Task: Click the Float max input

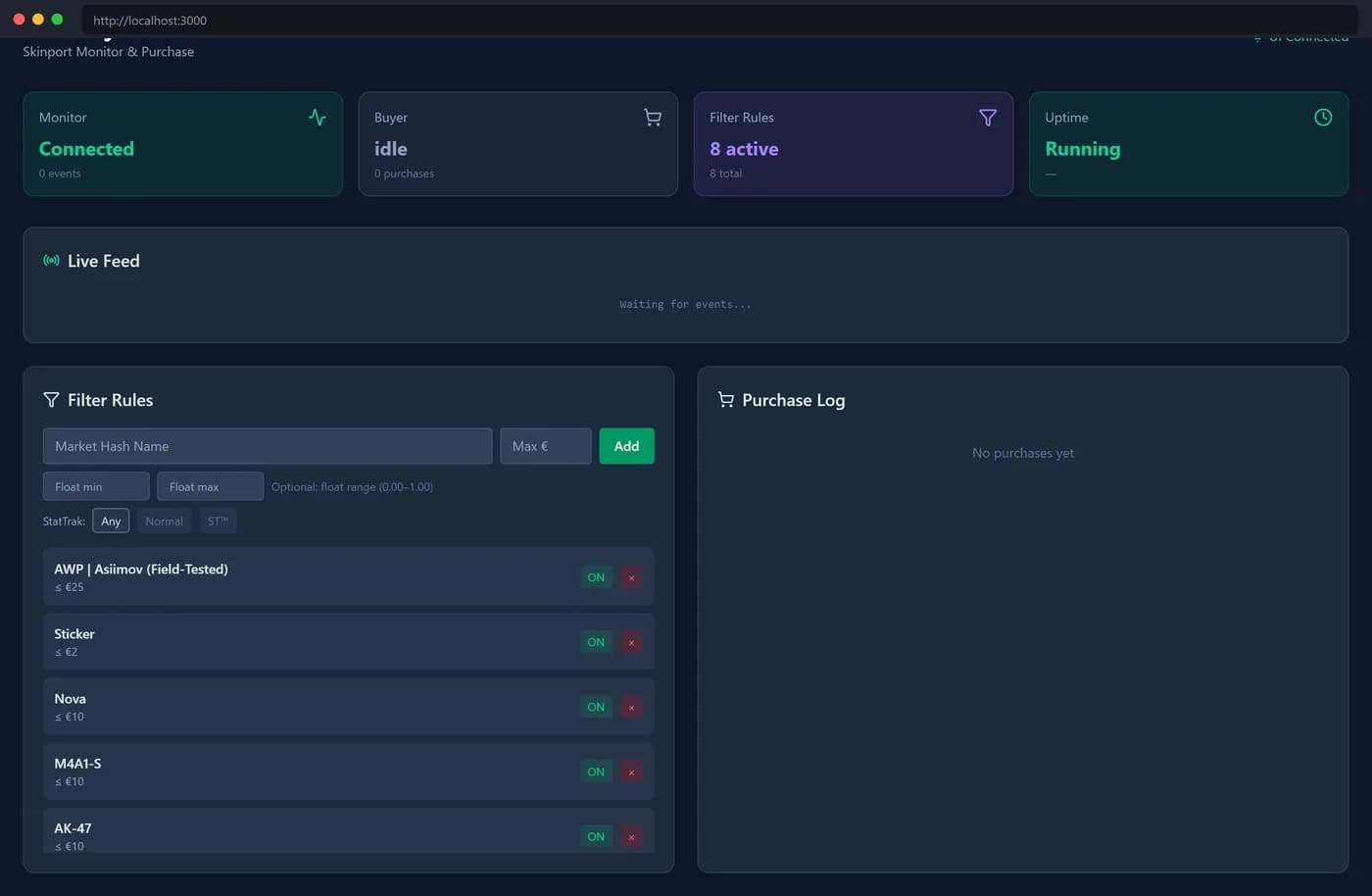Action: click(210, 486)
